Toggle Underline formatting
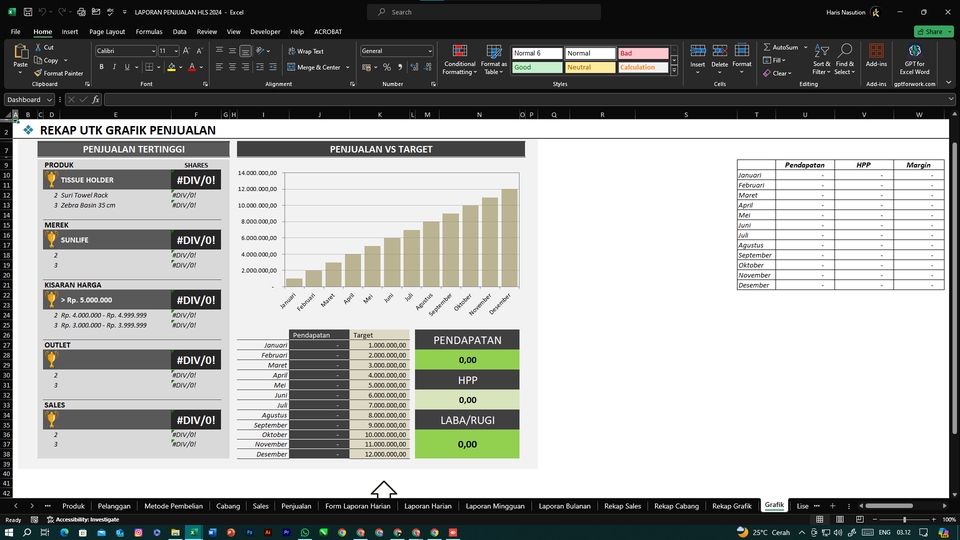The height and width of the screenshot is (540, 960). click(x=127, y=67)
